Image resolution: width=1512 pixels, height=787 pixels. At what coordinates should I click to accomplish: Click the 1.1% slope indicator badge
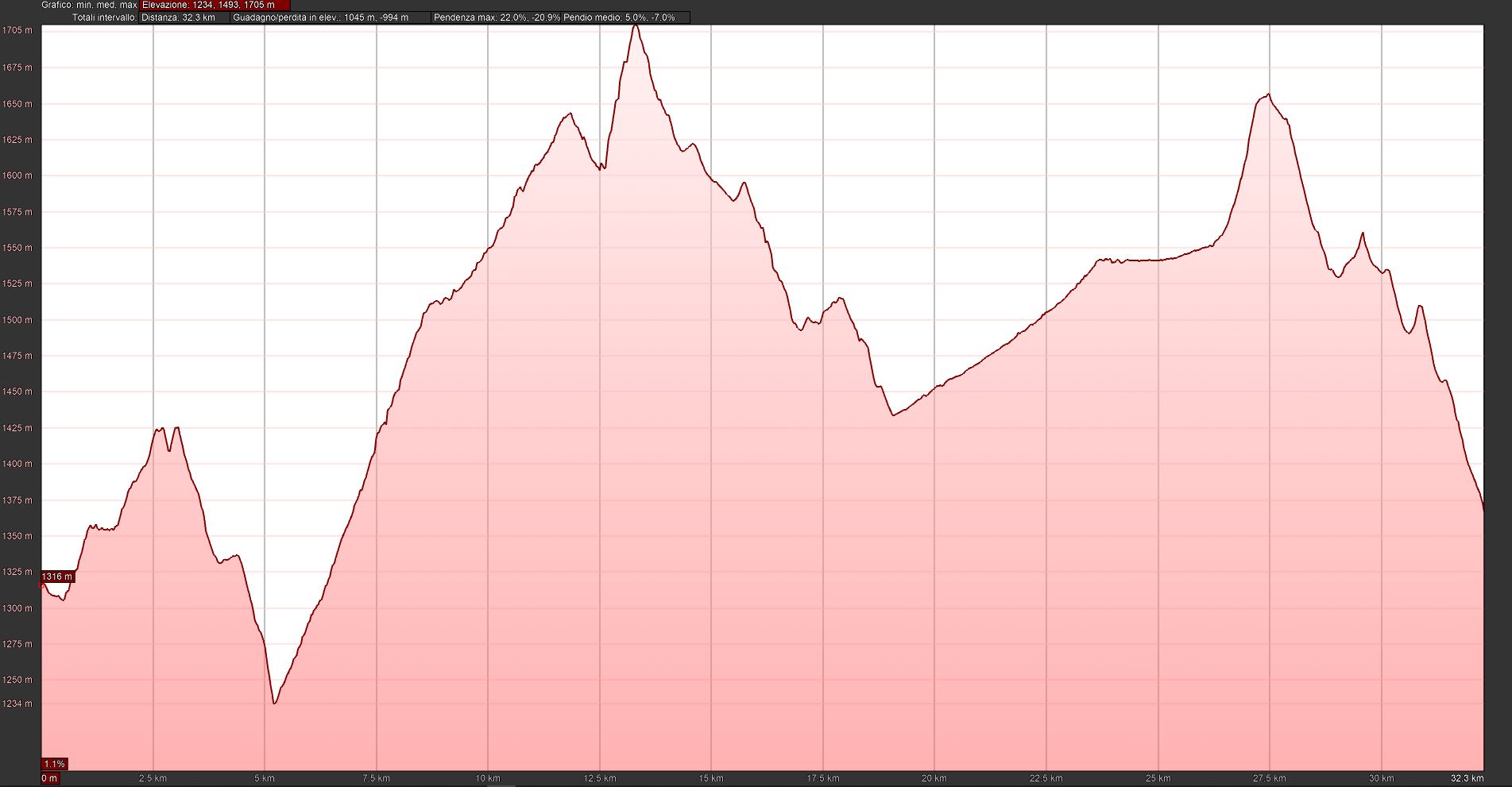(x=55, y=764)
